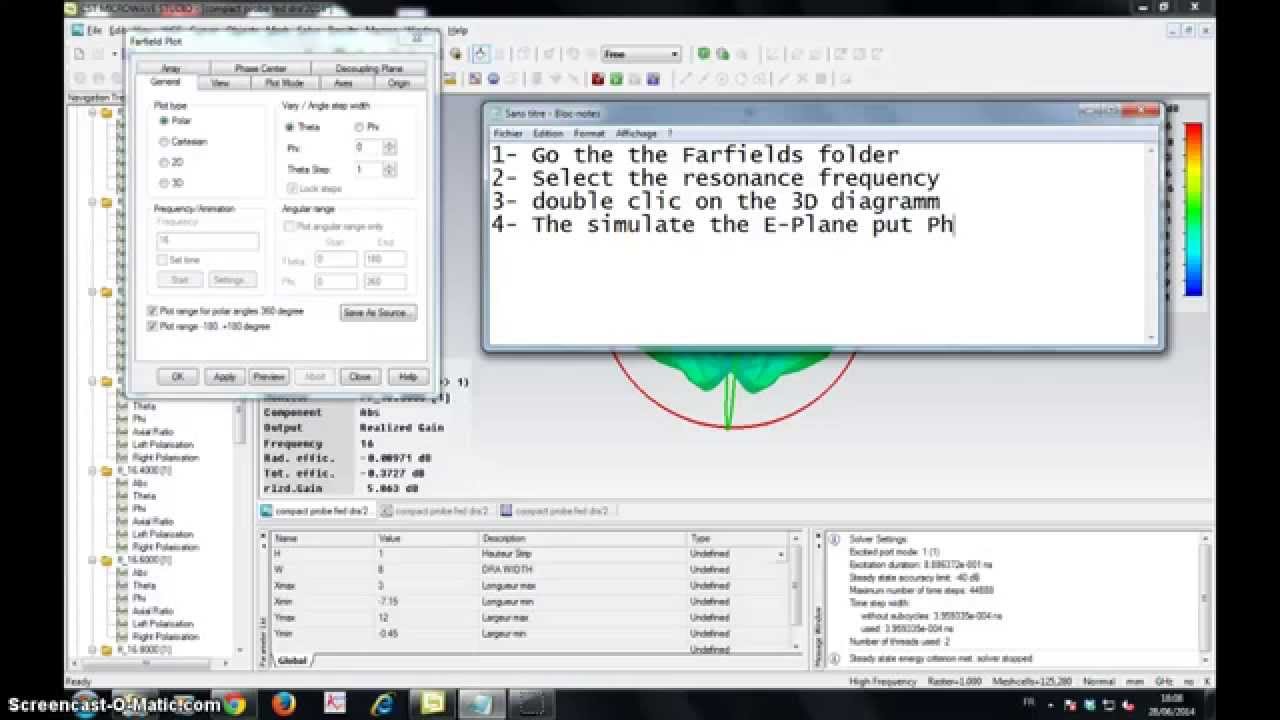
Task: Click the Global tab below parameter list
Action: [x=292, y=661]
